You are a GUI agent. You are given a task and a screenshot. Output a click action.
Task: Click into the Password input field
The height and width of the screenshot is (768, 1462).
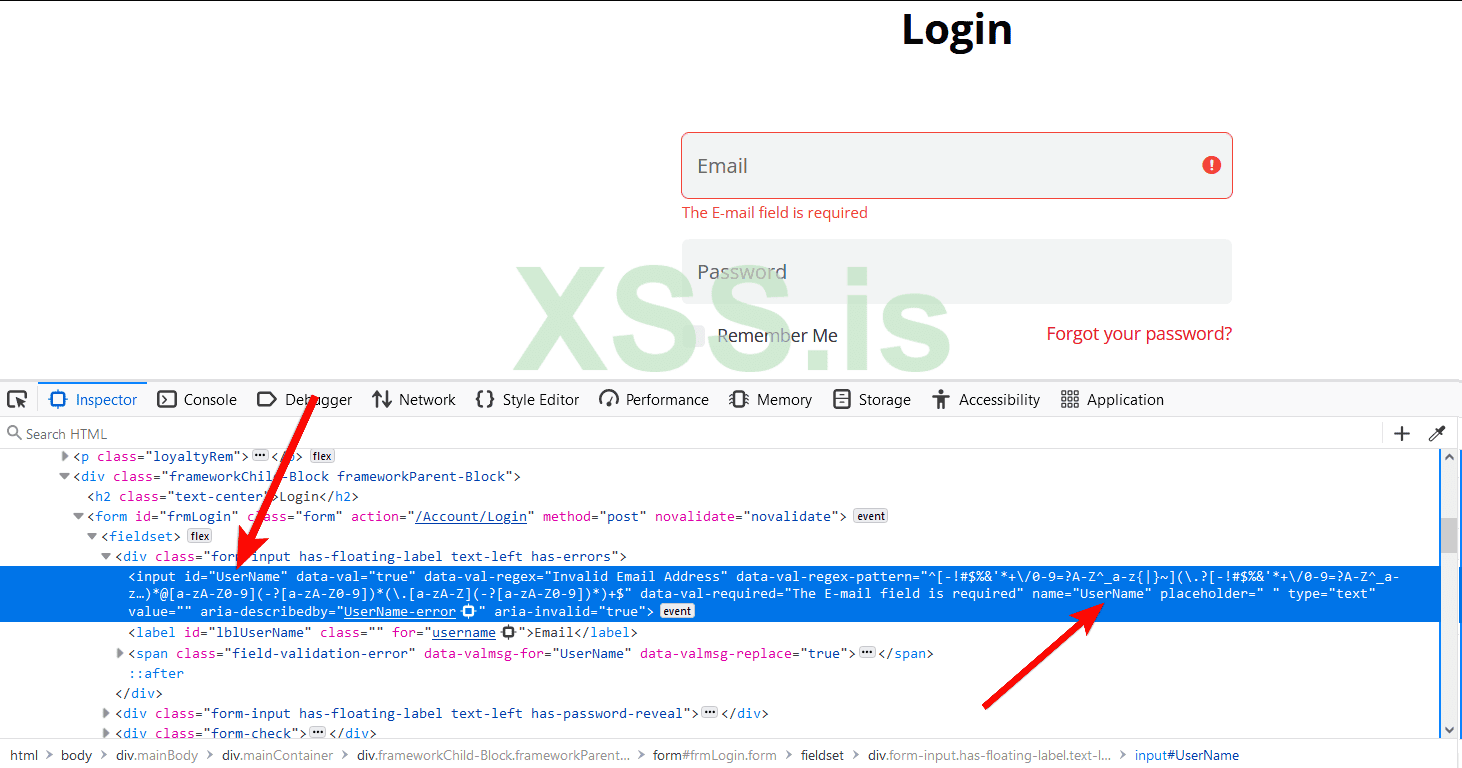957,272
